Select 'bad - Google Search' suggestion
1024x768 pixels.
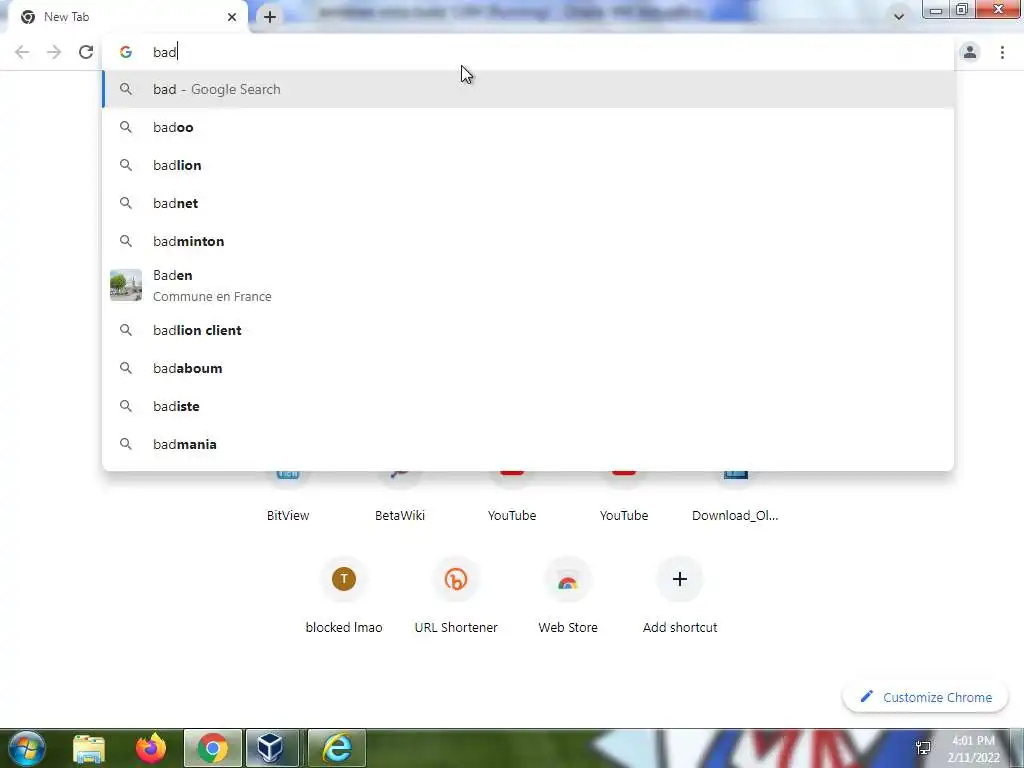click(x=528, y=89)
